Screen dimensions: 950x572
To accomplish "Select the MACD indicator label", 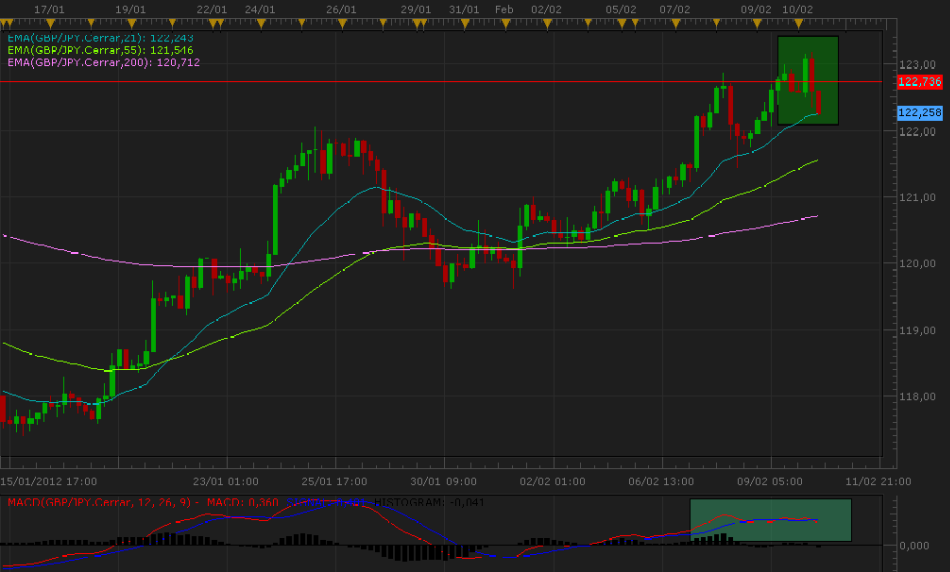I will 100,501.
